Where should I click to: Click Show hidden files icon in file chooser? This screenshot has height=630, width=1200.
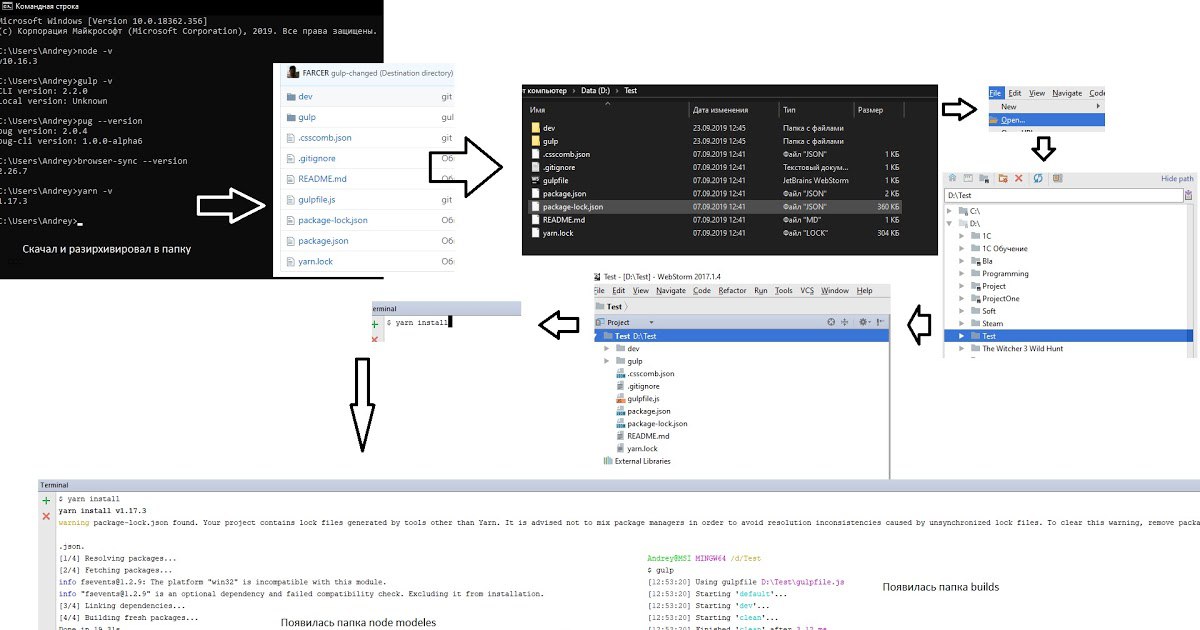point(1058,178)
